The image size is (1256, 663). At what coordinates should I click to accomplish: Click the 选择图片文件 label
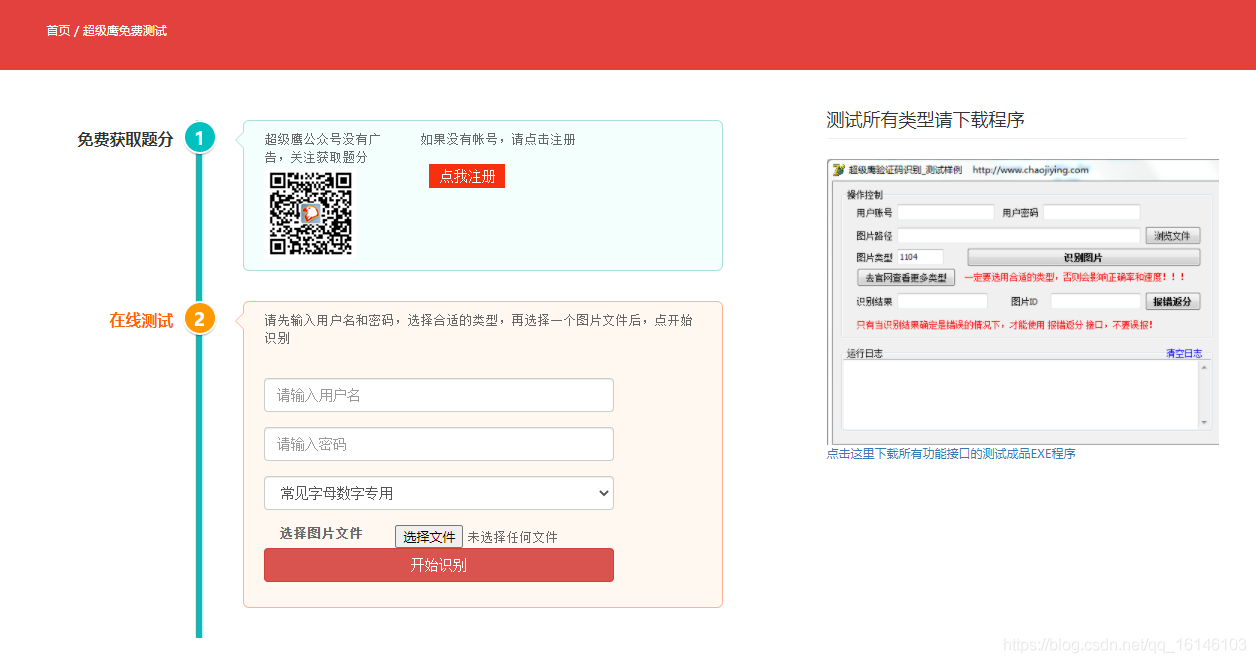[x=321, y=533]
